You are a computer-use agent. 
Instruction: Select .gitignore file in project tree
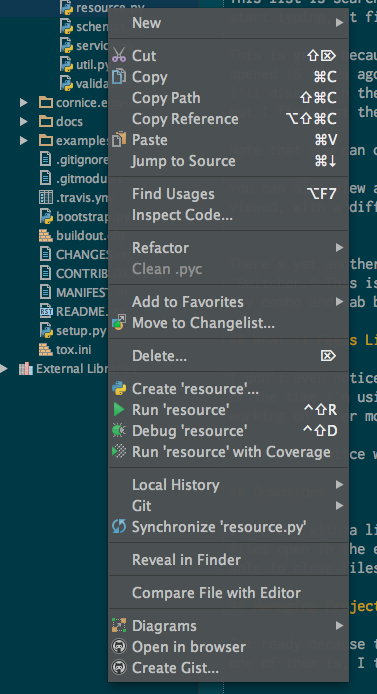pos(82,160)
